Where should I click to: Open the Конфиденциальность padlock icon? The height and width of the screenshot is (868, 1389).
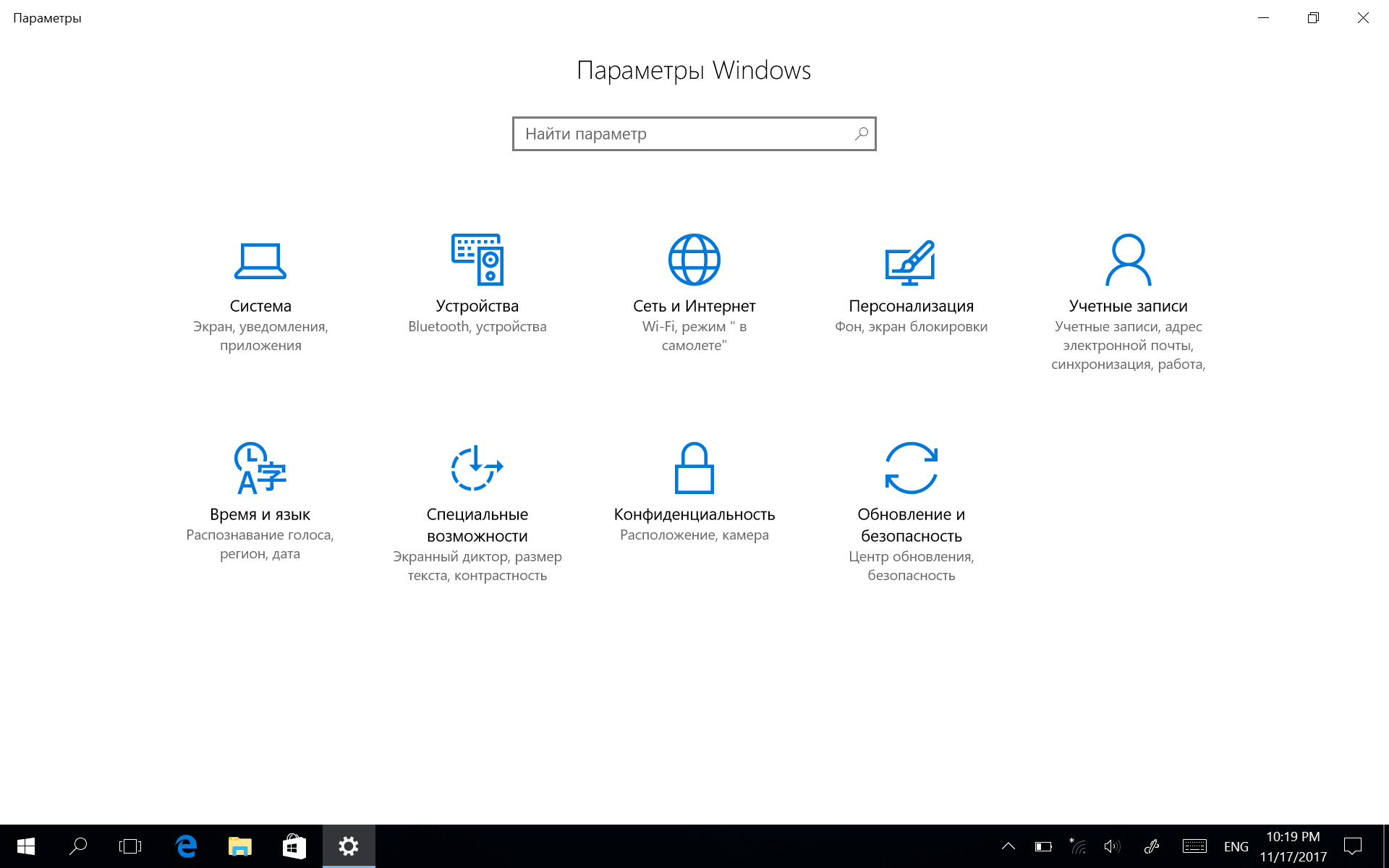694,468
